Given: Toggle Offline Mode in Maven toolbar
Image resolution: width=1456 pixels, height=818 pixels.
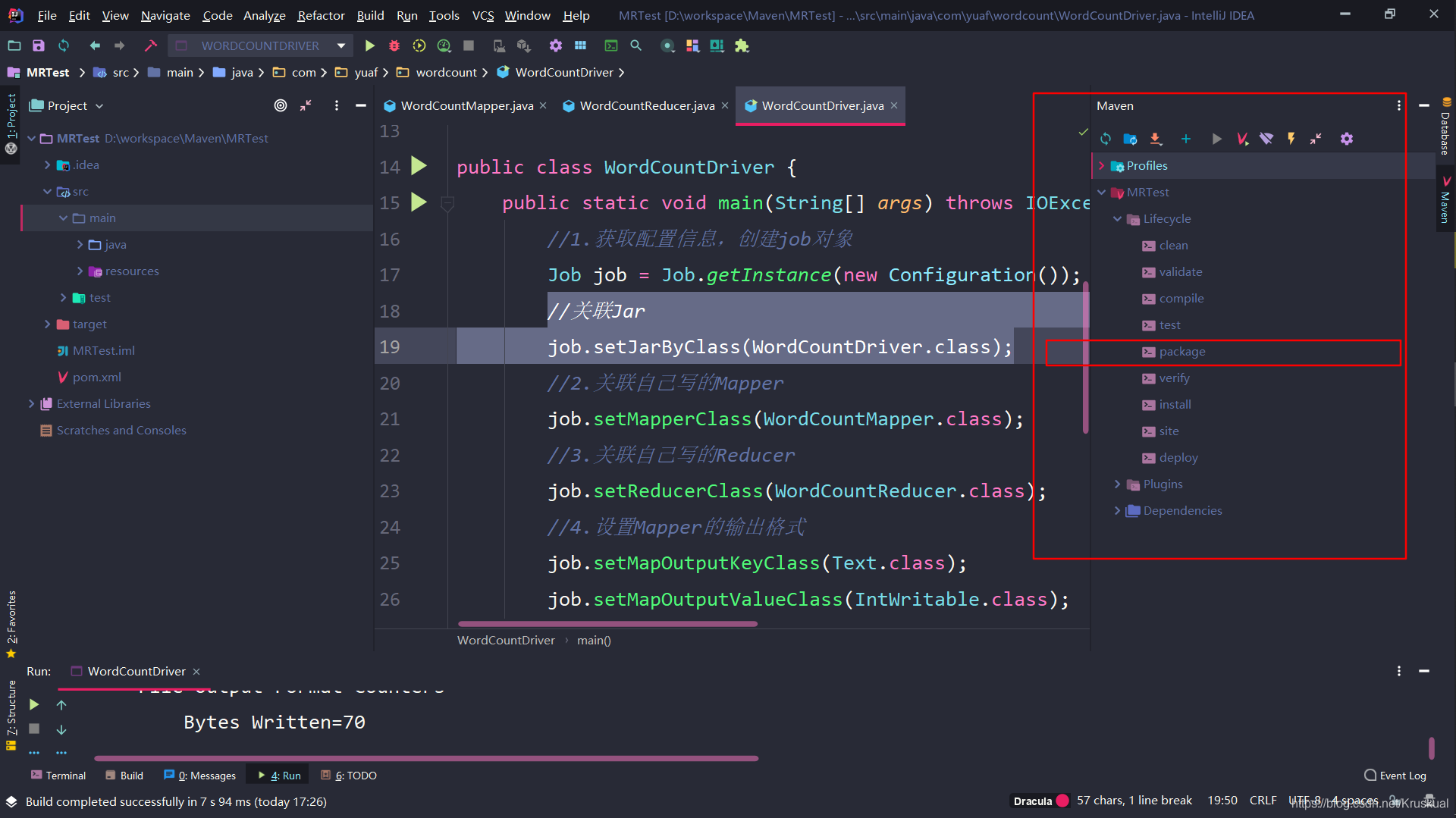Looking at the screenshot, I should tap(1266, 139).
